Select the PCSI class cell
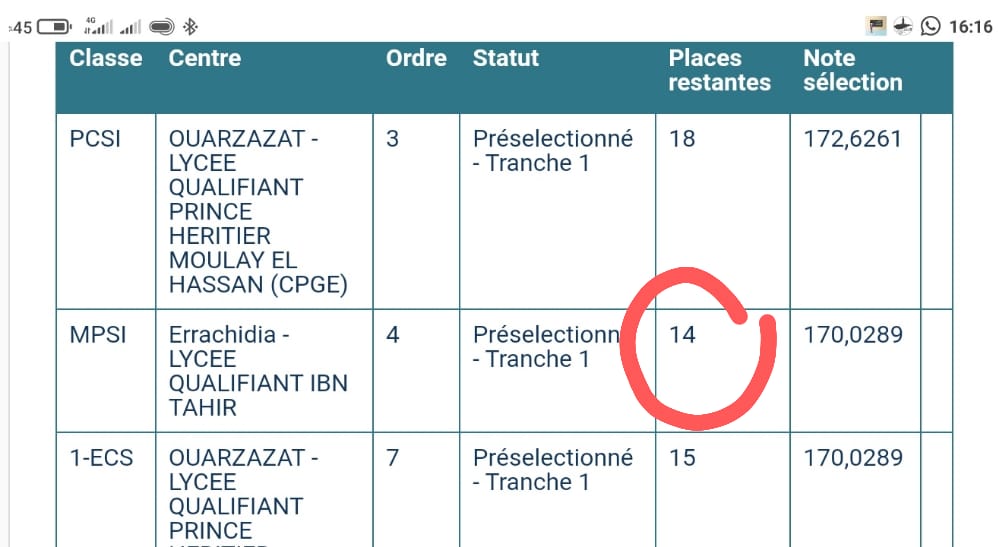The height and width of the screenshot is (547, 999). coord(95,139)
